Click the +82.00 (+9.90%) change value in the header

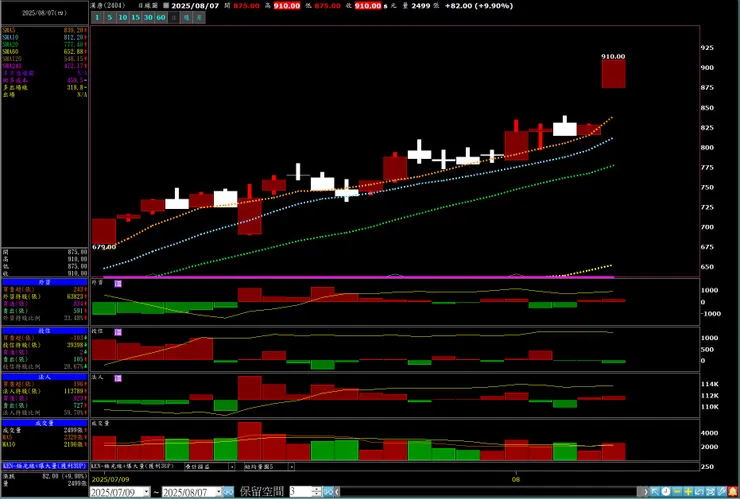[x=479, y=6]
